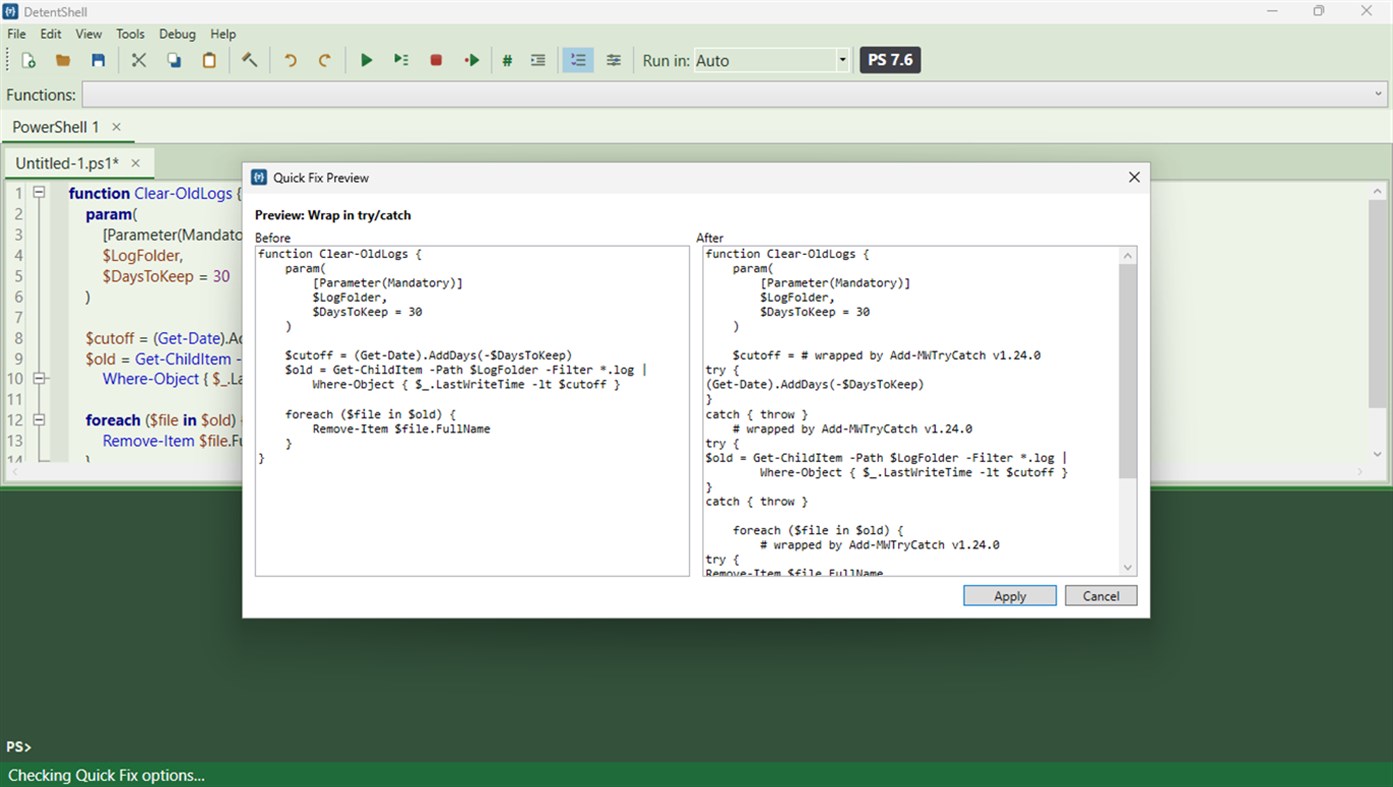
Task: Collapse the foreach fold at line 12
Action: pyautogui.click(x=39, y=420)
